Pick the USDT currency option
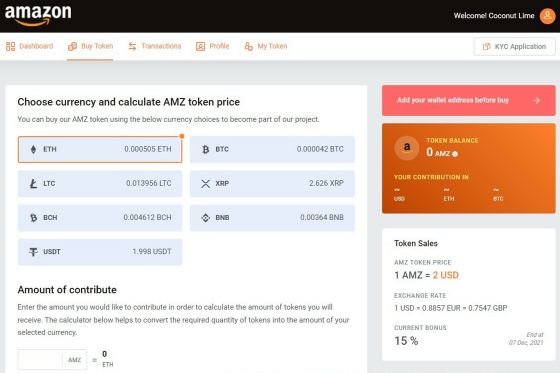The width and height of the screenshot is (560, 373). pos(100,252)
